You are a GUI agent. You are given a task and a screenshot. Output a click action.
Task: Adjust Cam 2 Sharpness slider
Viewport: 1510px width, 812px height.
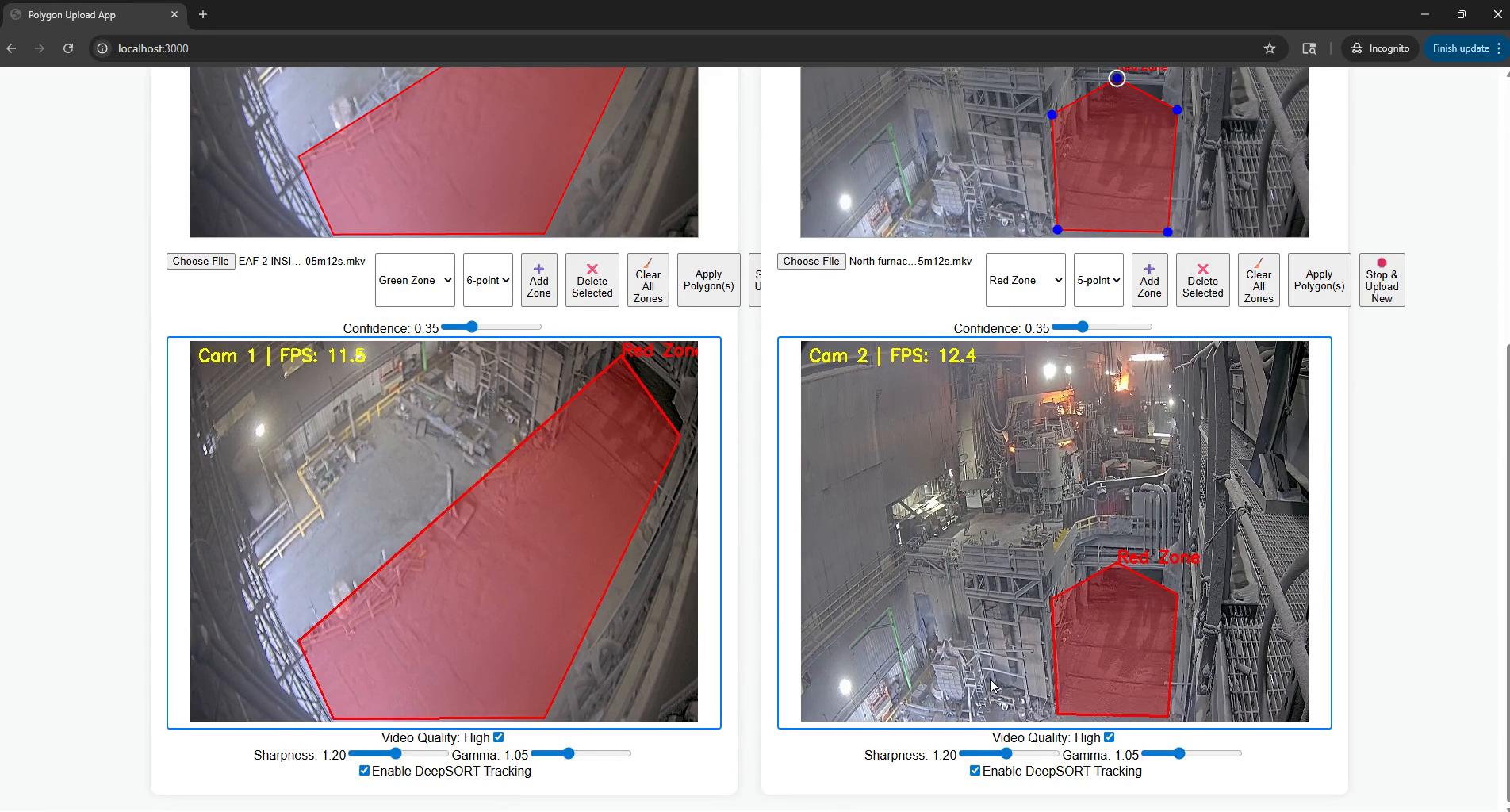pyautogui.click(x=1009, y=753)
